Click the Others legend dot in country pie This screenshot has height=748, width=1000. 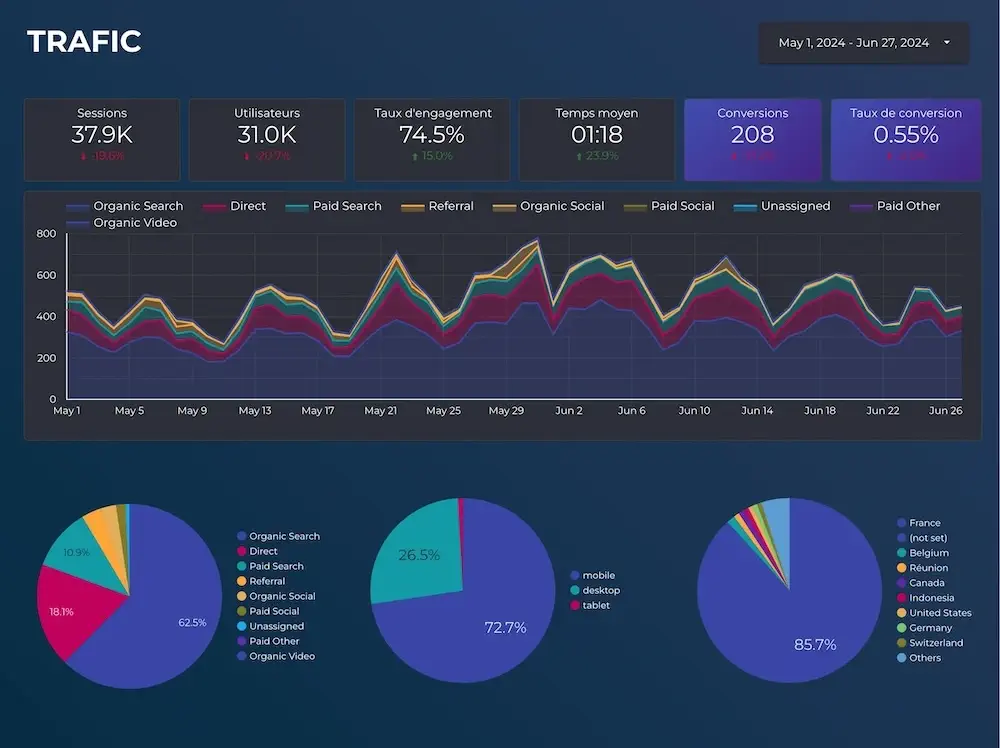point(902,658)
